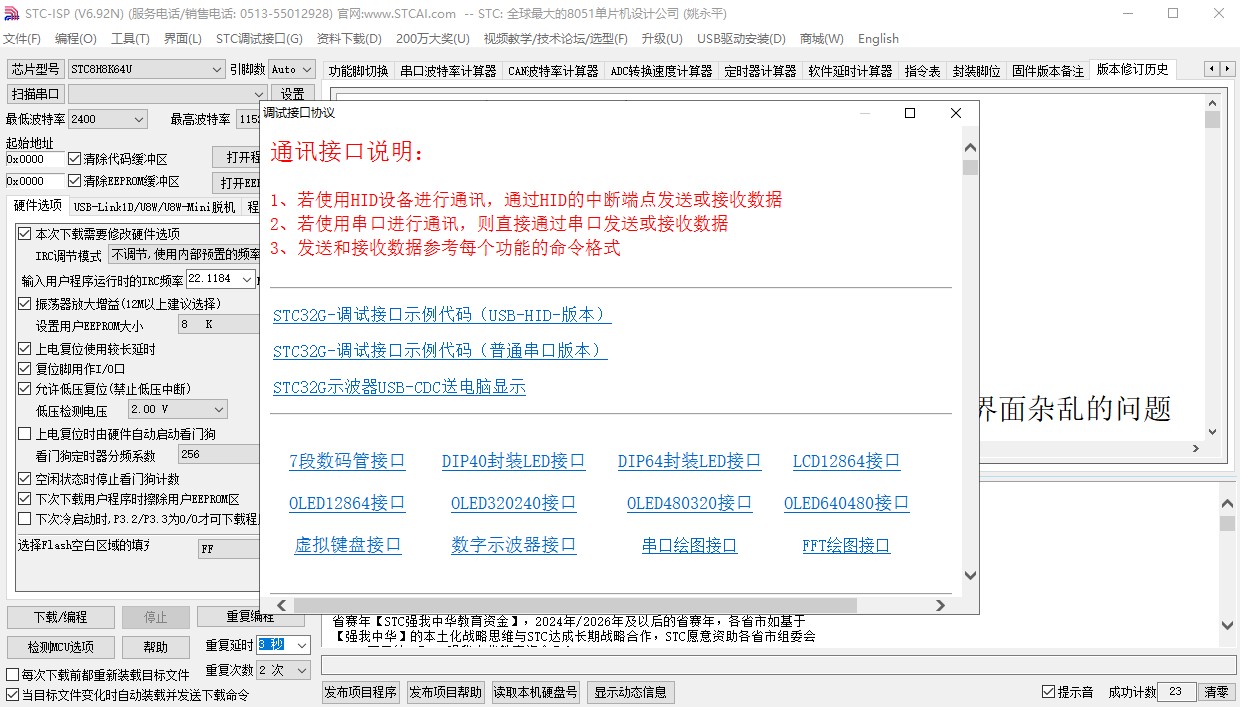Open FFT绘图接口 link
This screenshot has height=707, width=1240.
click(846, 545)
